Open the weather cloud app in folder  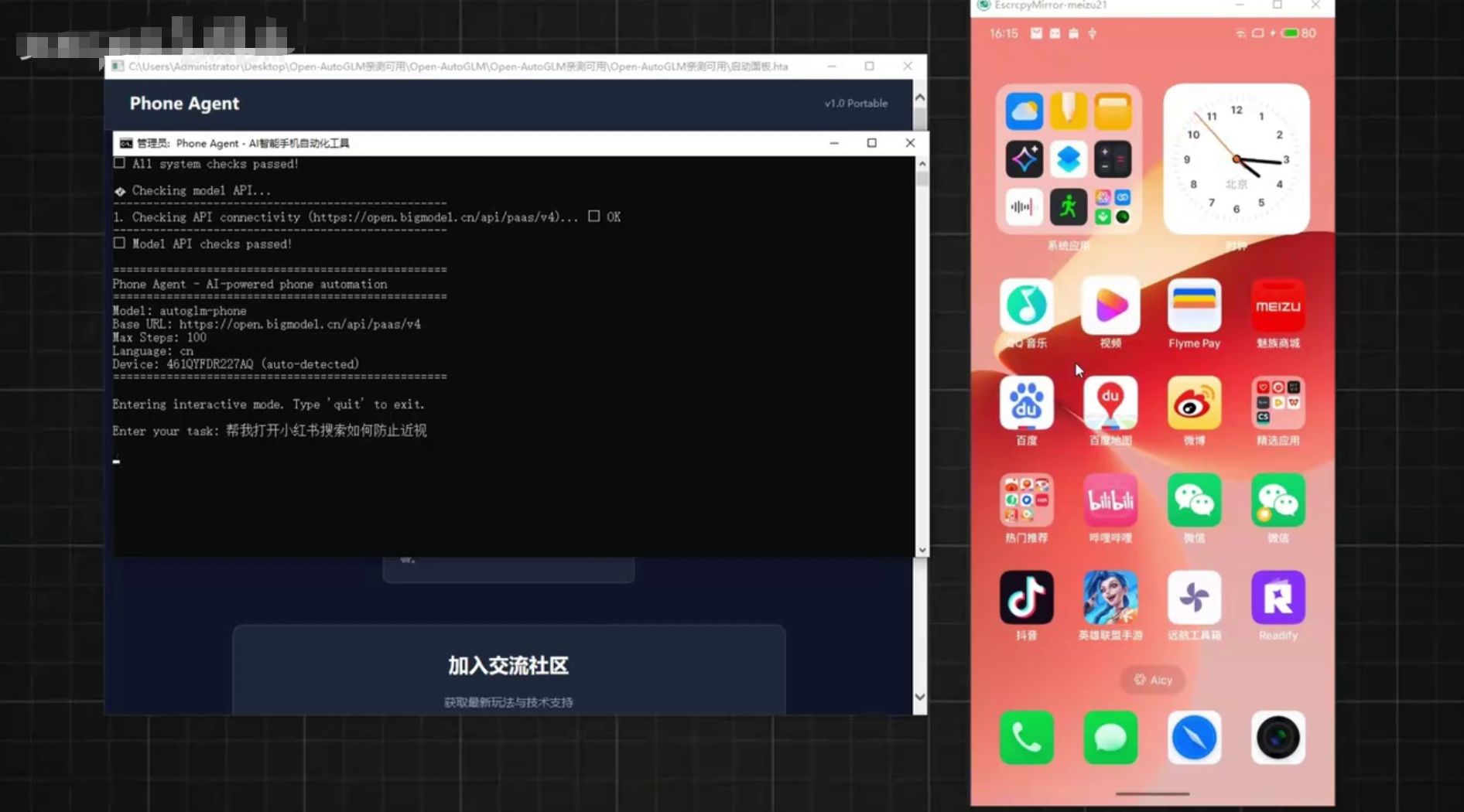pos(1024,111)
